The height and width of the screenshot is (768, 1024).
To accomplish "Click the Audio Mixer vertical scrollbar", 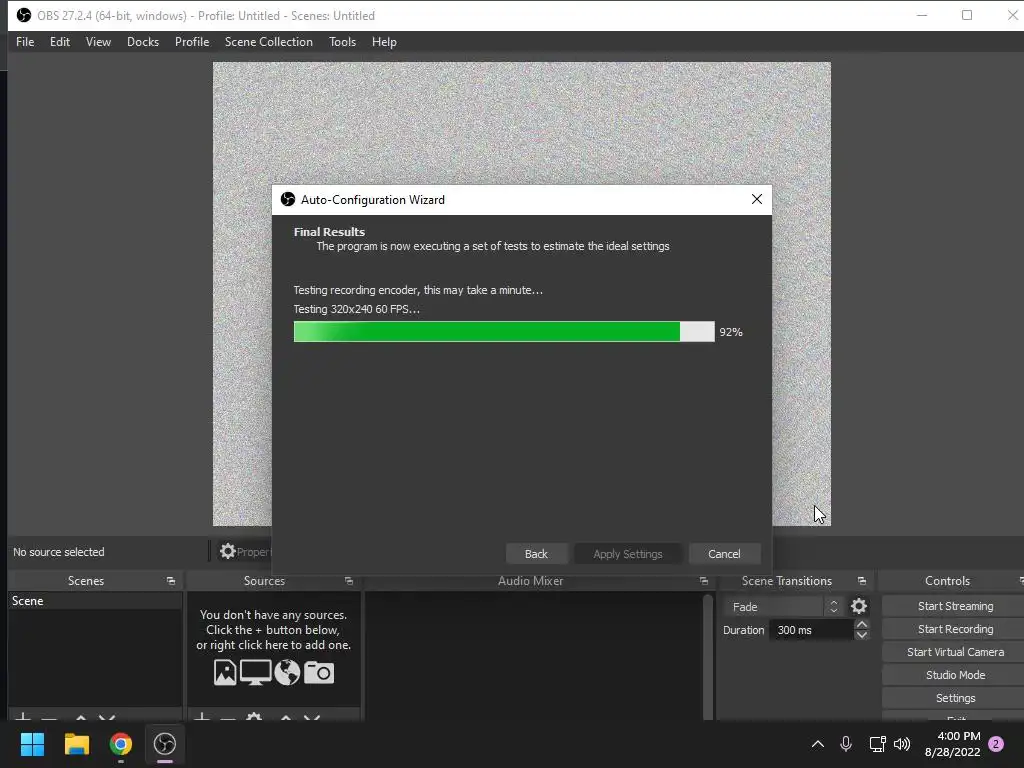I will click(x=708, y=656).
